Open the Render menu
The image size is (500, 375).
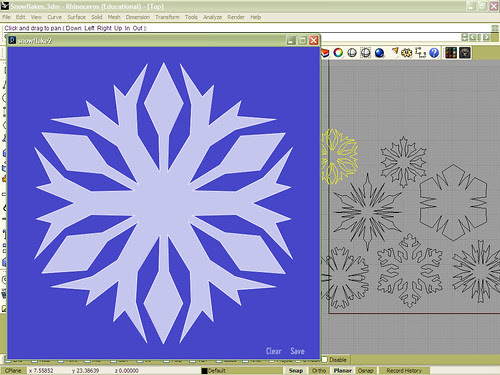pos(236,17)
